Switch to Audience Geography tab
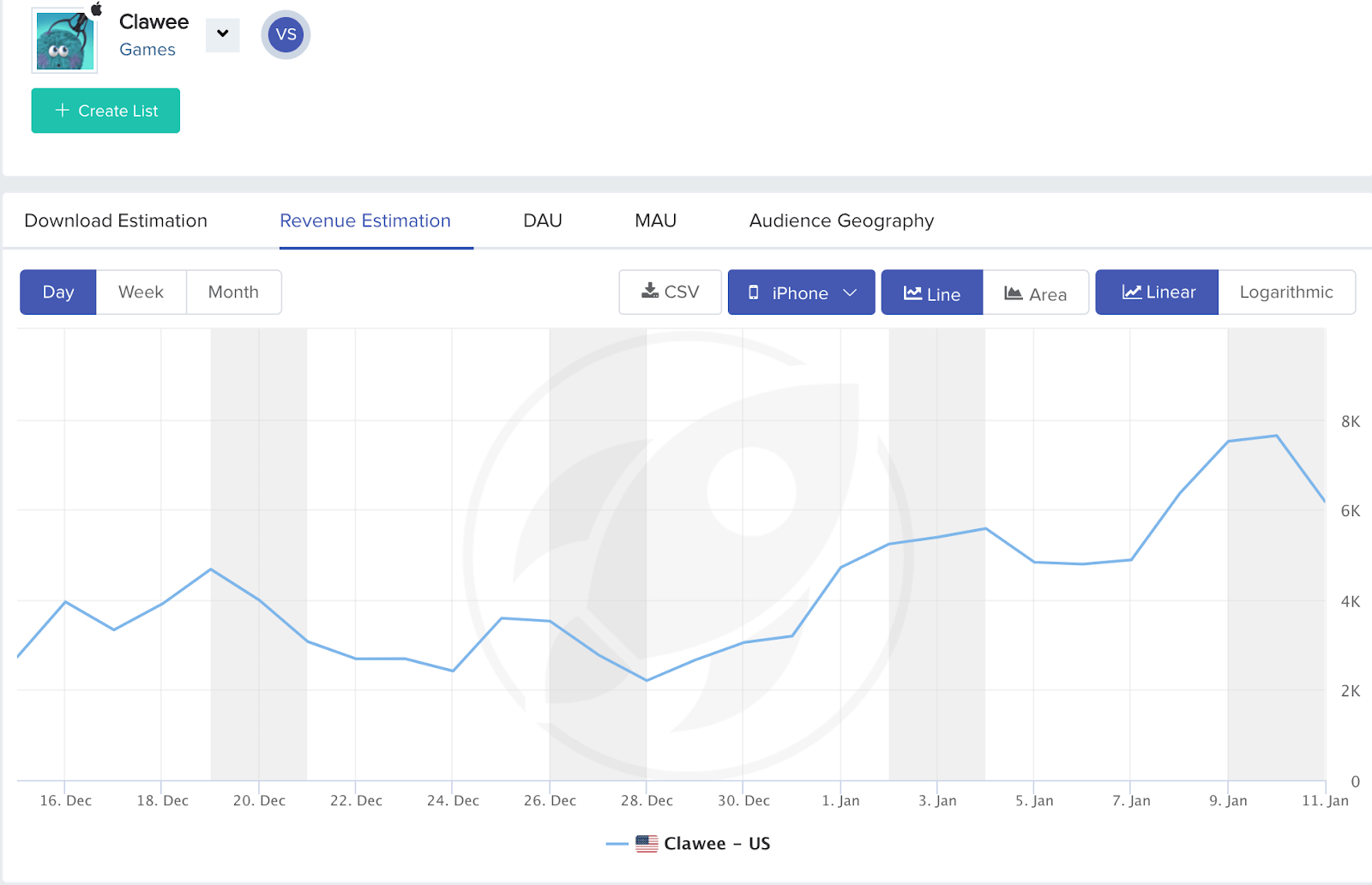Screen dimensions: 1372x885 pyautogui.click(x=841, y=220)
